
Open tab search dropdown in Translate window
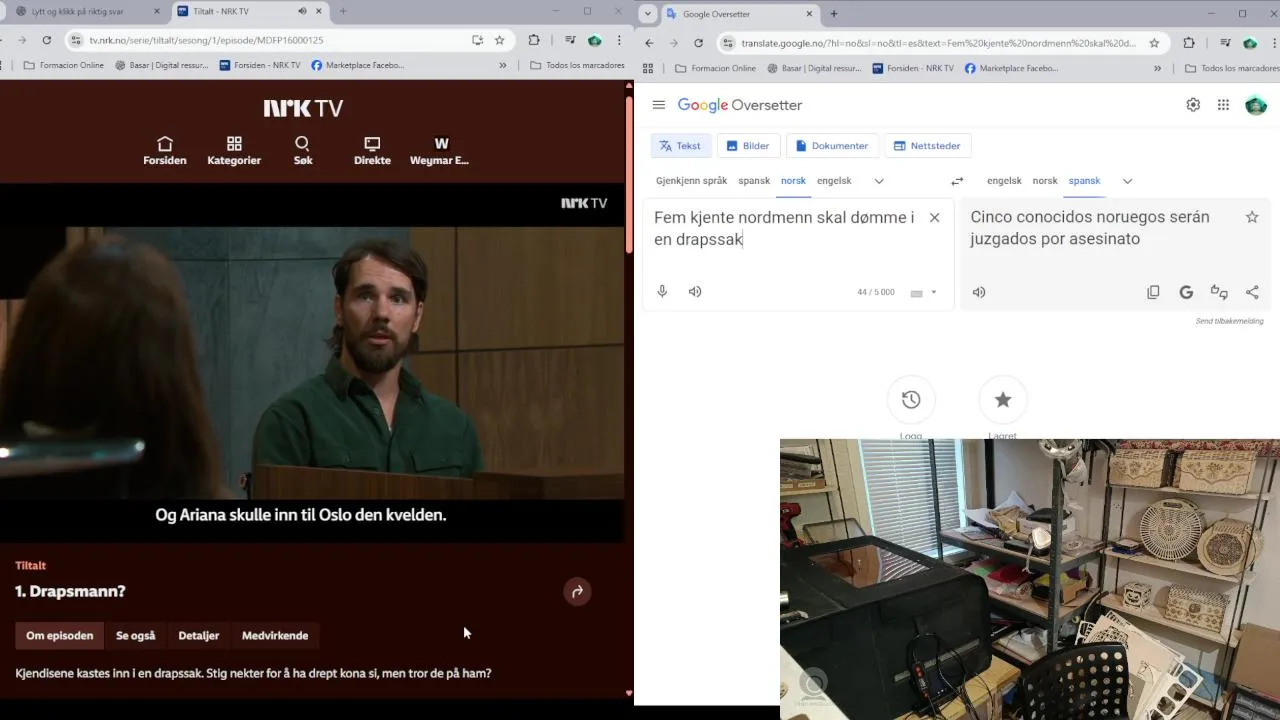(x=648, y=14)
